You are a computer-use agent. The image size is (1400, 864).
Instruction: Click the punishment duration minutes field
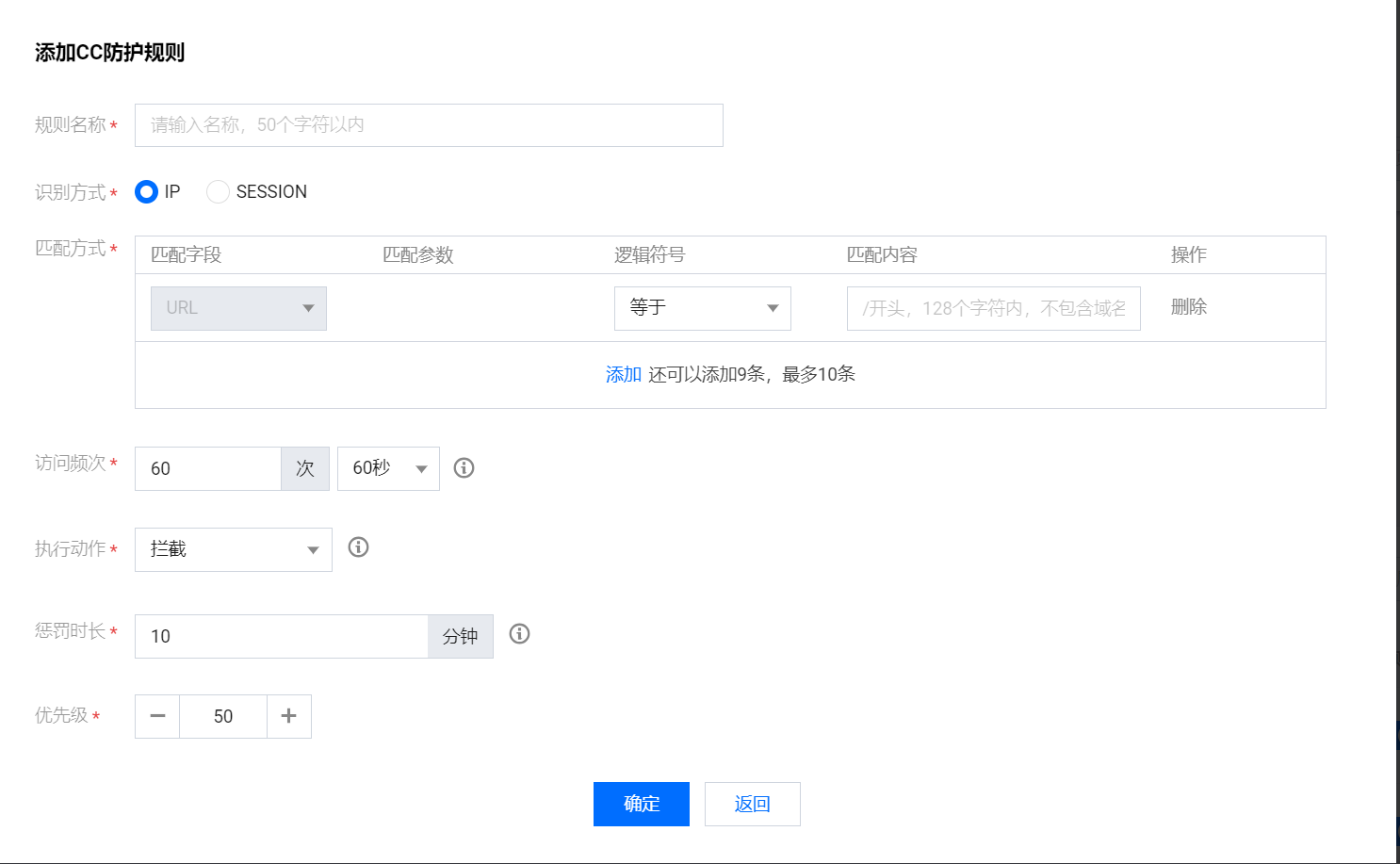282,636
